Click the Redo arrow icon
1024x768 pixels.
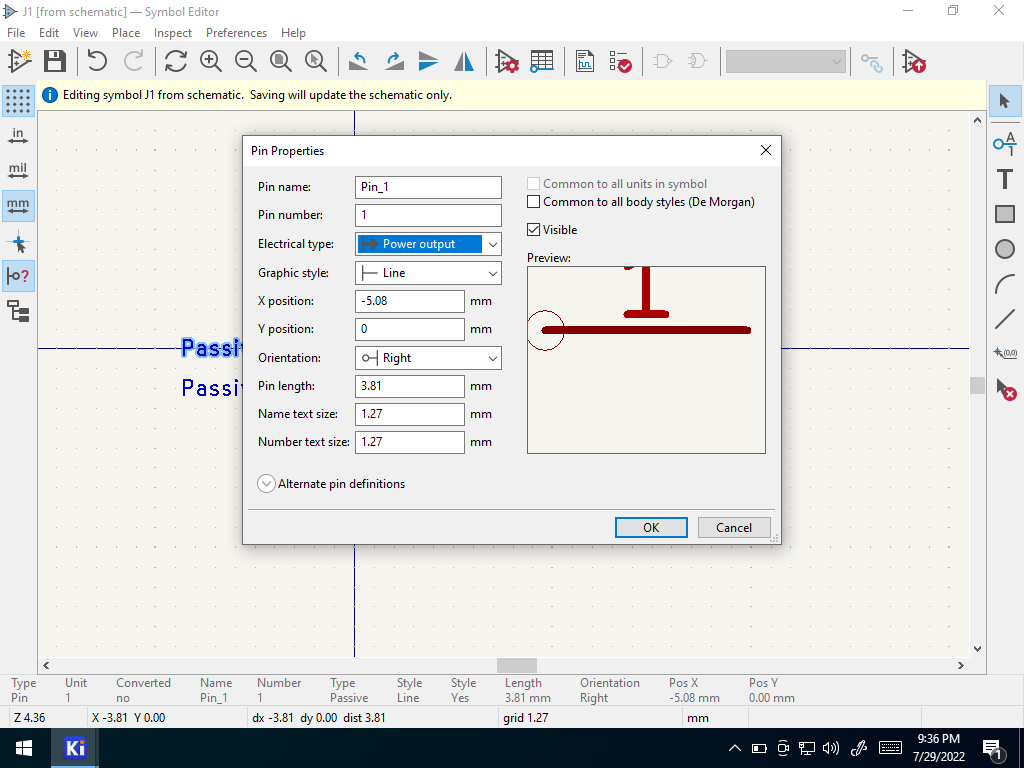coord(133,62)
